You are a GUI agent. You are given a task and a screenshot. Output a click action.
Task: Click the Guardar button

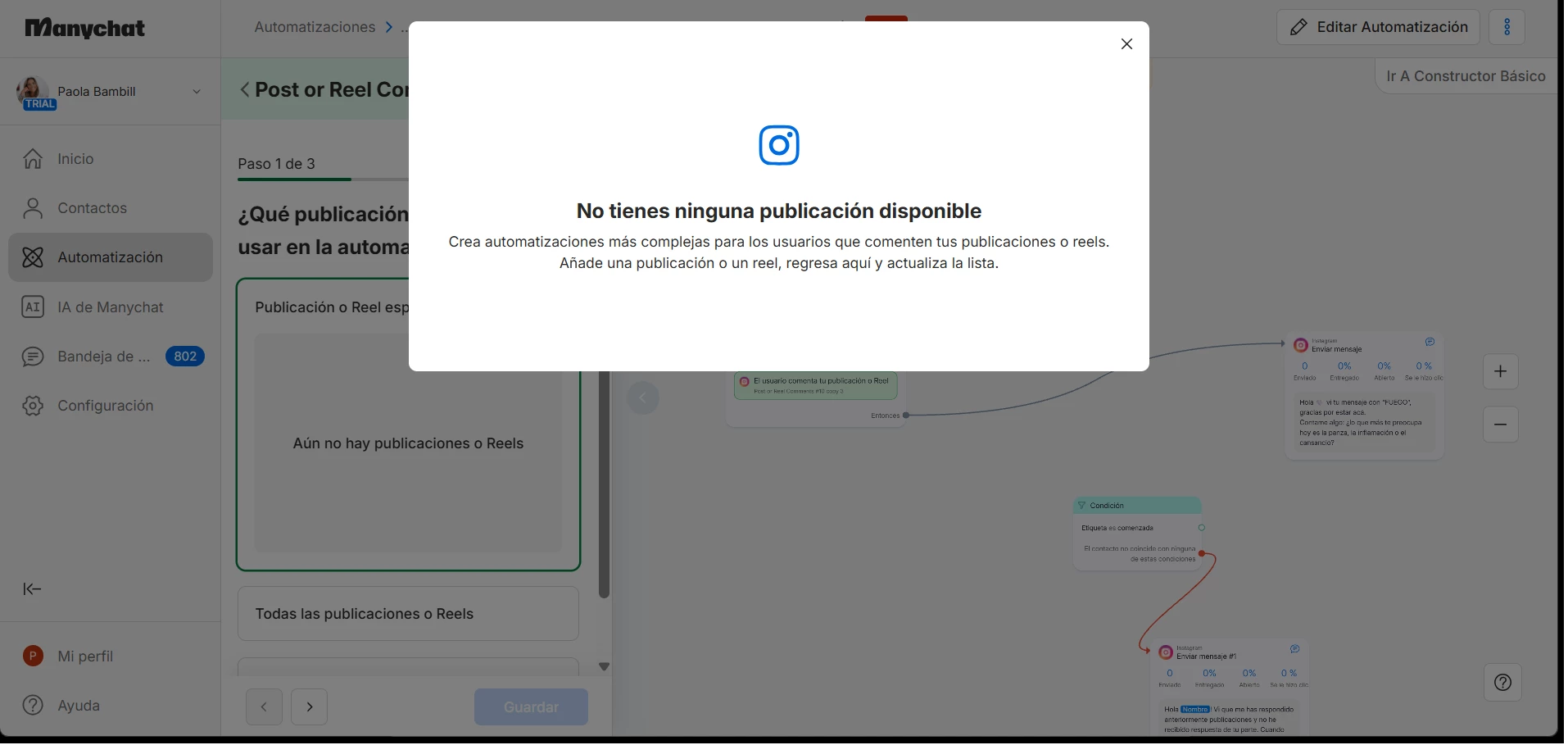531,706
